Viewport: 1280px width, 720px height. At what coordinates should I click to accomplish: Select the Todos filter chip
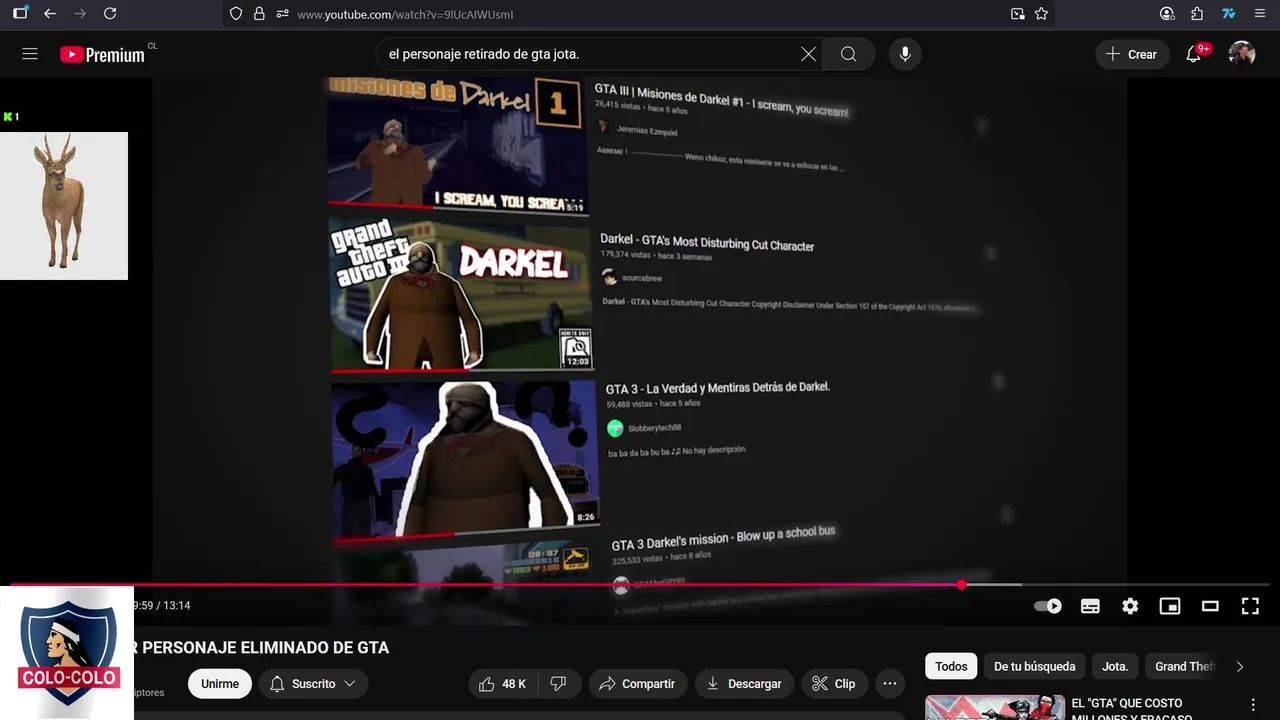[x=951, y=666]
